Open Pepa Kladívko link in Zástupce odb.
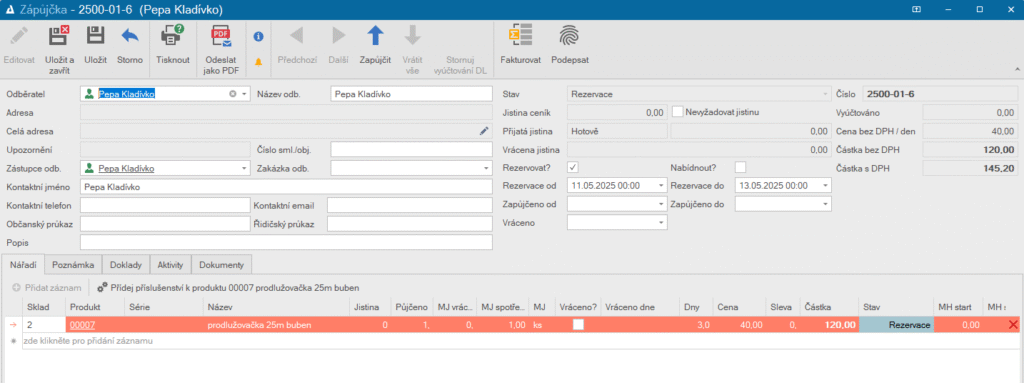Image resolution: width=1024 pixels, height=383 pixels. click(x=126, y=169)
